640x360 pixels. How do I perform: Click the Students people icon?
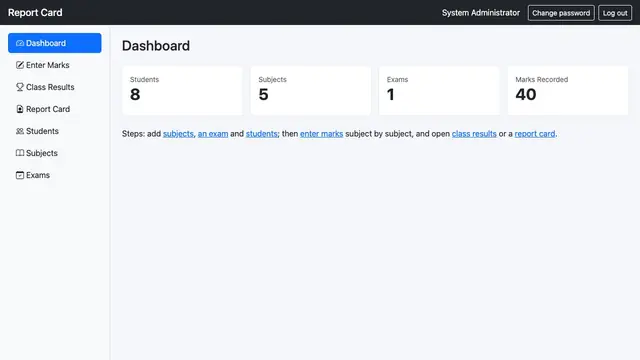click(x=20, y=131)
